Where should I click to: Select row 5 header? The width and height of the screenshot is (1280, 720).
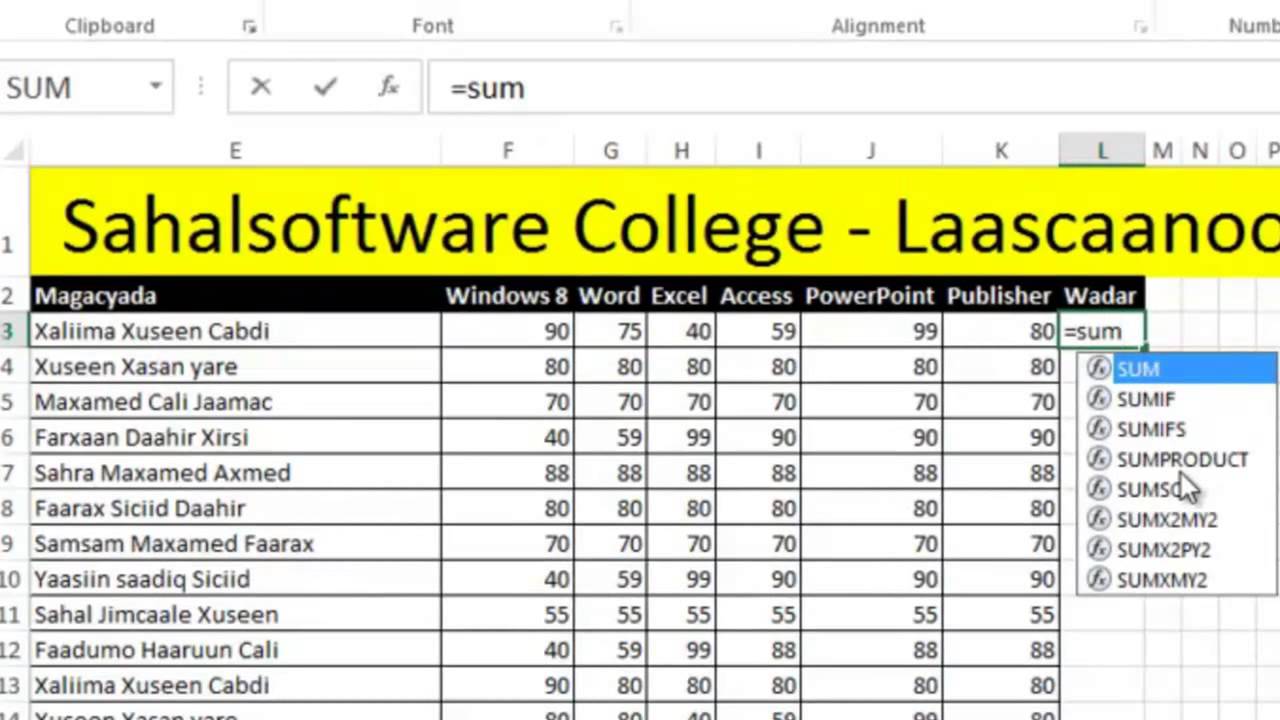tap(12, 402)
